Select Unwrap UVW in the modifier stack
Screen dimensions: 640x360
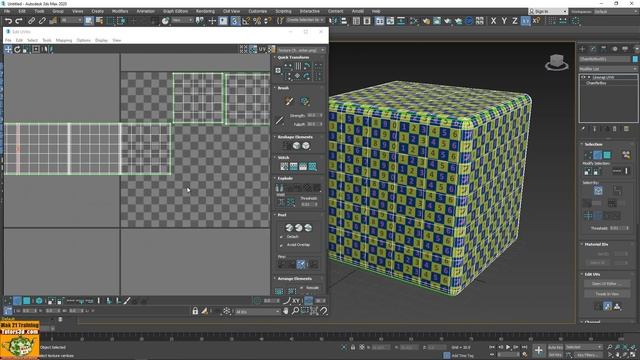click(x=603, y=77)
